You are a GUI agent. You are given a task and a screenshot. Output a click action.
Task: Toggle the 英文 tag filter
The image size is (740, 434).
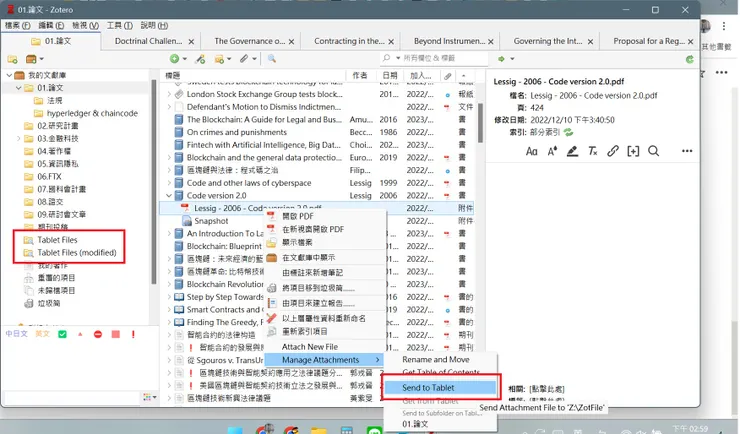click(x=42, y=334)
